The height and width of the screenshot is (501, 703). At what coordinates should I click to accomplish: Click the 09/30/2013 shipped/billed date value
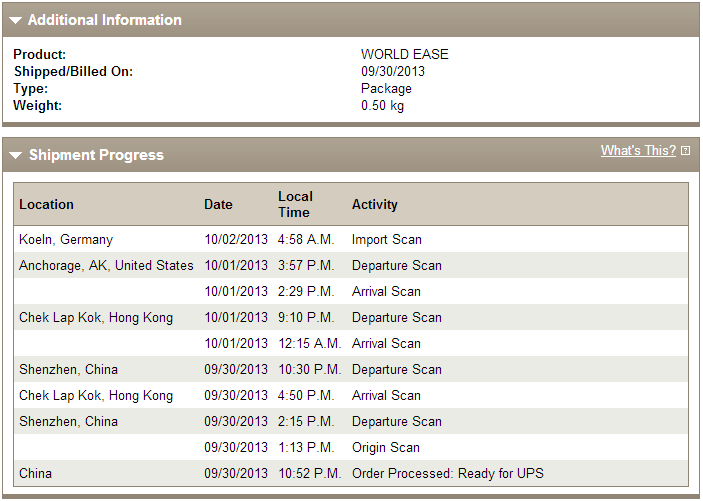[393, 71]
